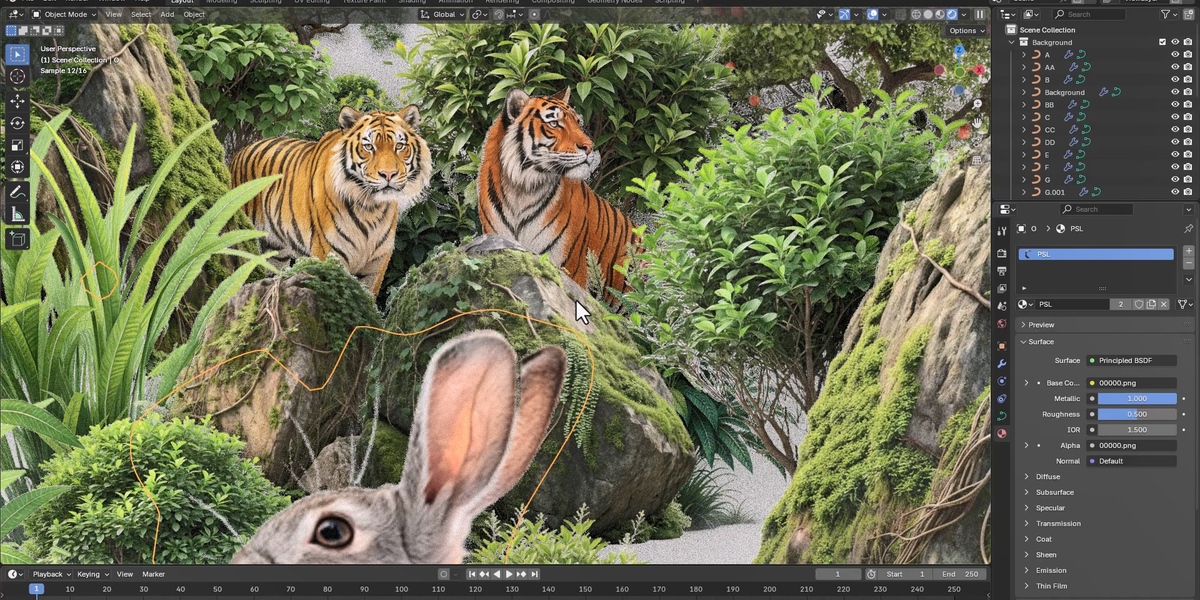
Task: Select the Move tool in the toolbar
Action: pyautogui.click(x=17, y=100)
